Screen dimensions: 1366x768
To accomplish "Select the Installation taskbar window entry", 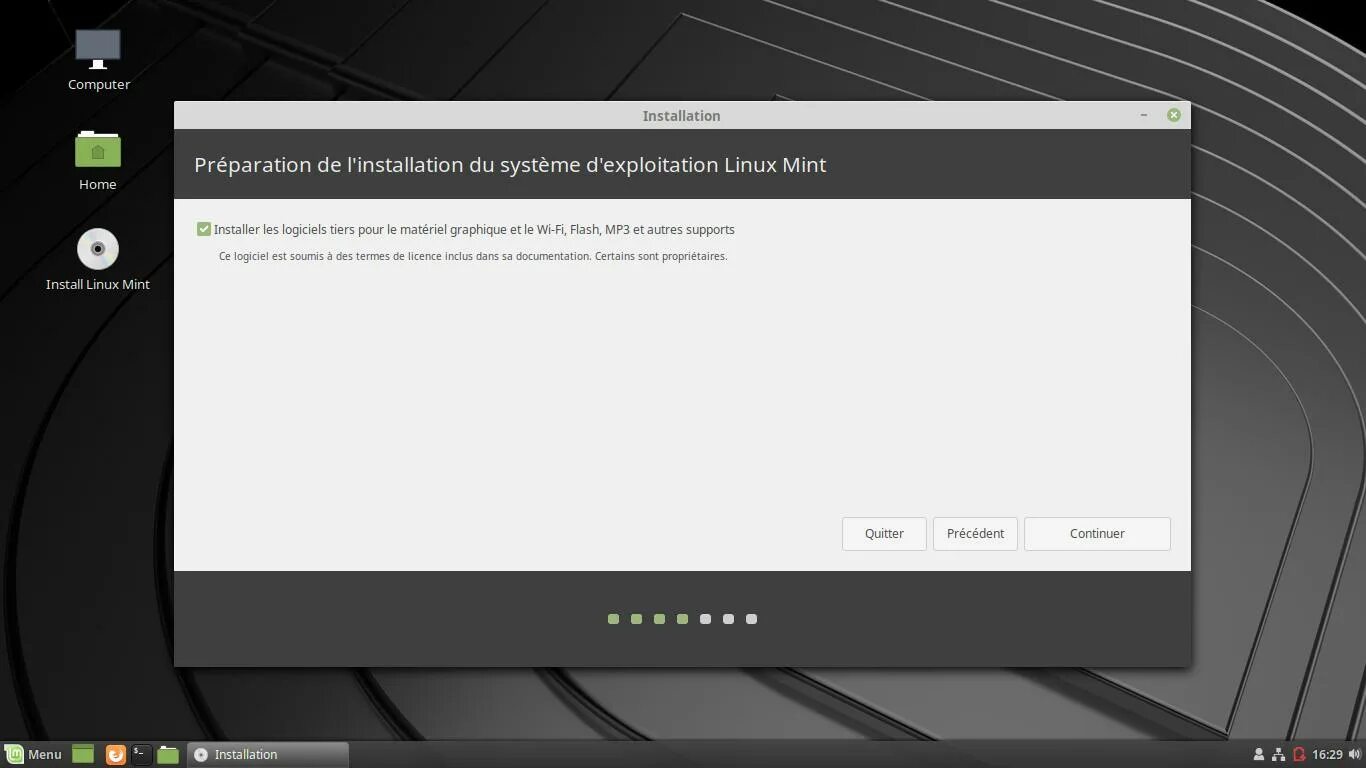I will (268, 754).
